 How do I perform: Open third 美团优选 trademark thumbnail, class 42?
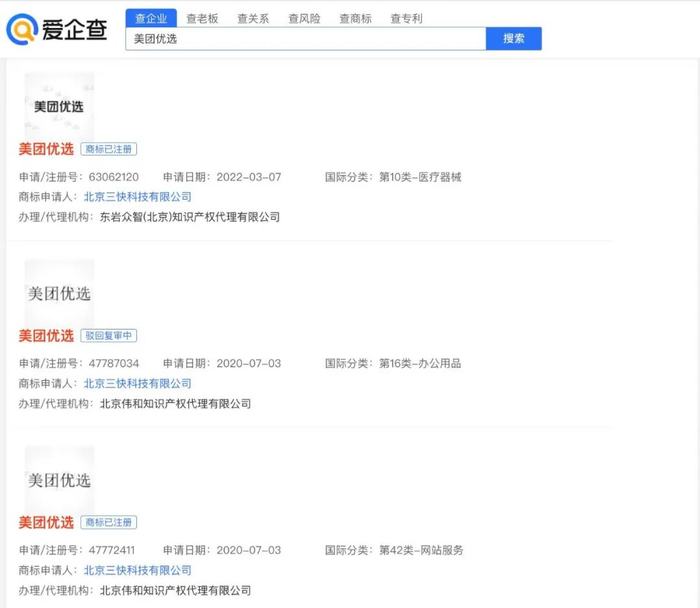click(59, 479)
